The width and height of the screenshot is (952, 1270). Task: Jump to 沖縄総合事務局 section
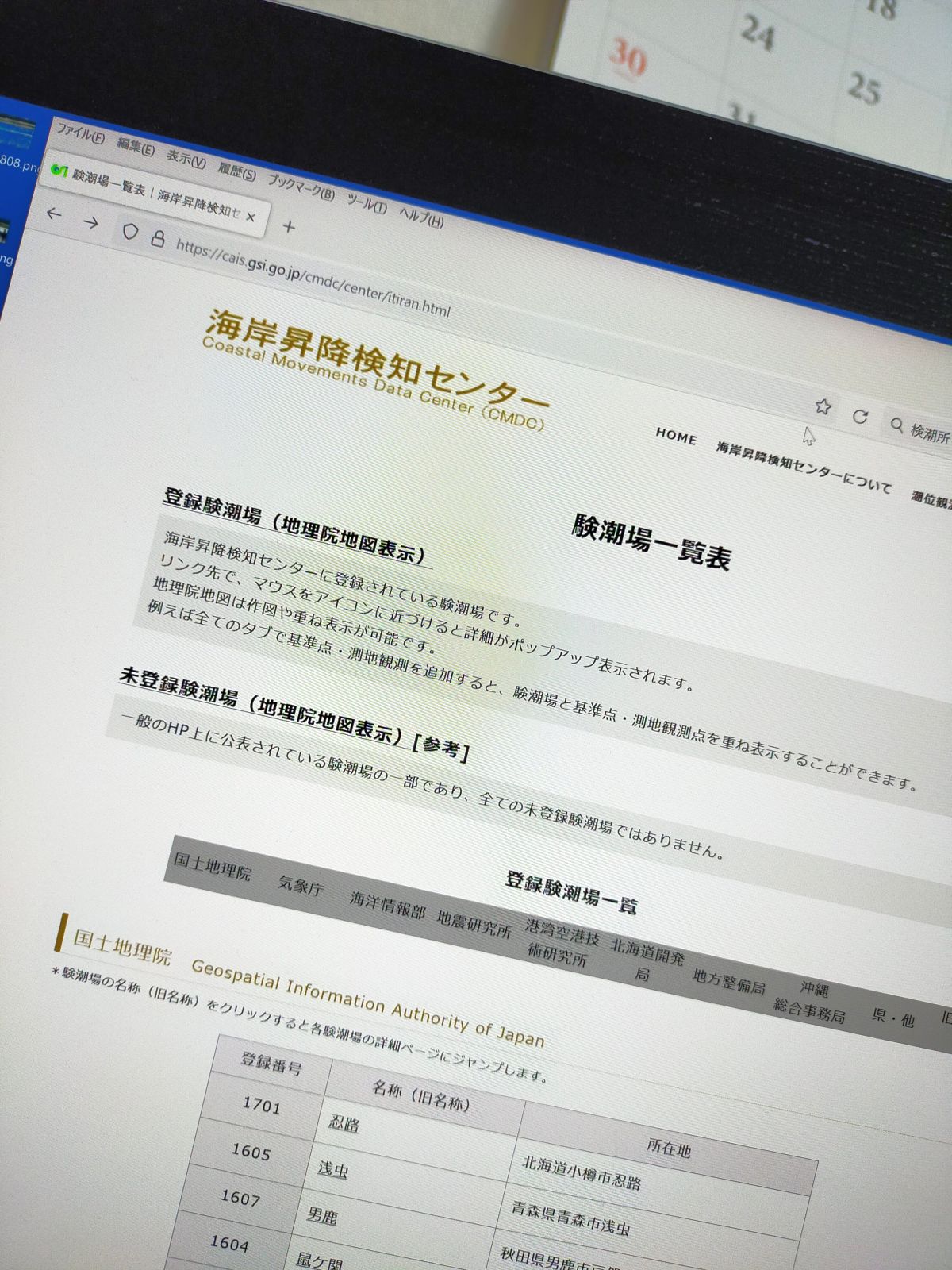(811, 1001)
